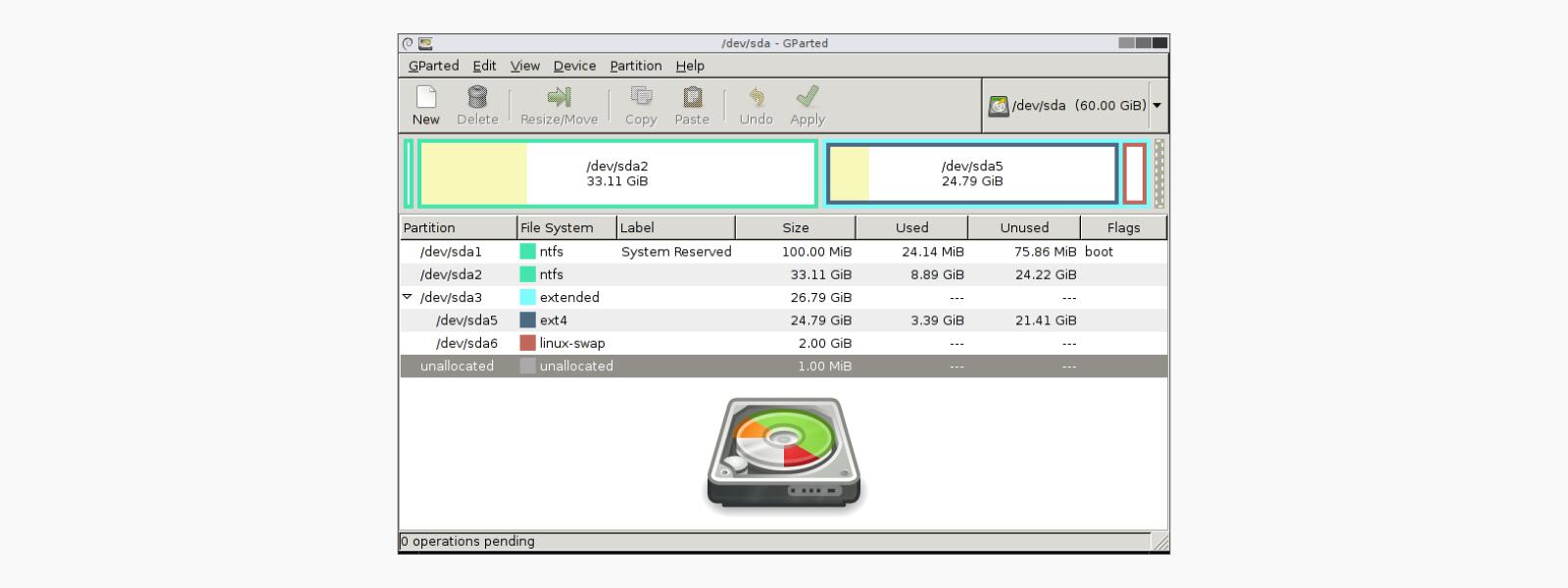Click the hard disk icon in device selector
This screenshot has height=588, width=1568.
point(999,106)
